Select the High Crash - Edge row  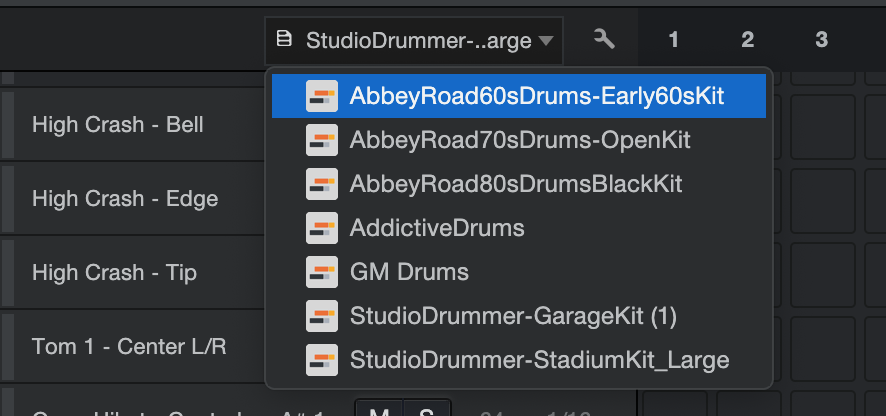point(133,199)
